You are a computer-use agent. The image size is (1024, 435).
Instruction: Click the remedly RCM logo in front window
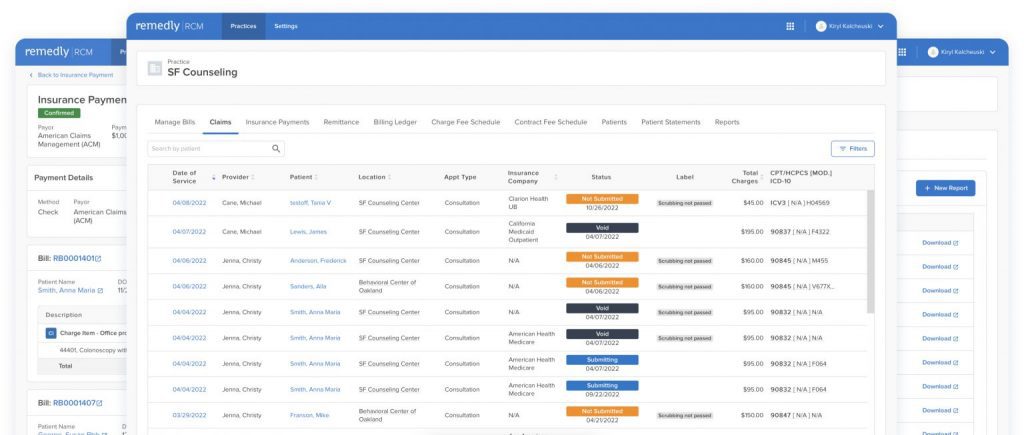click(x=169, y=26)
